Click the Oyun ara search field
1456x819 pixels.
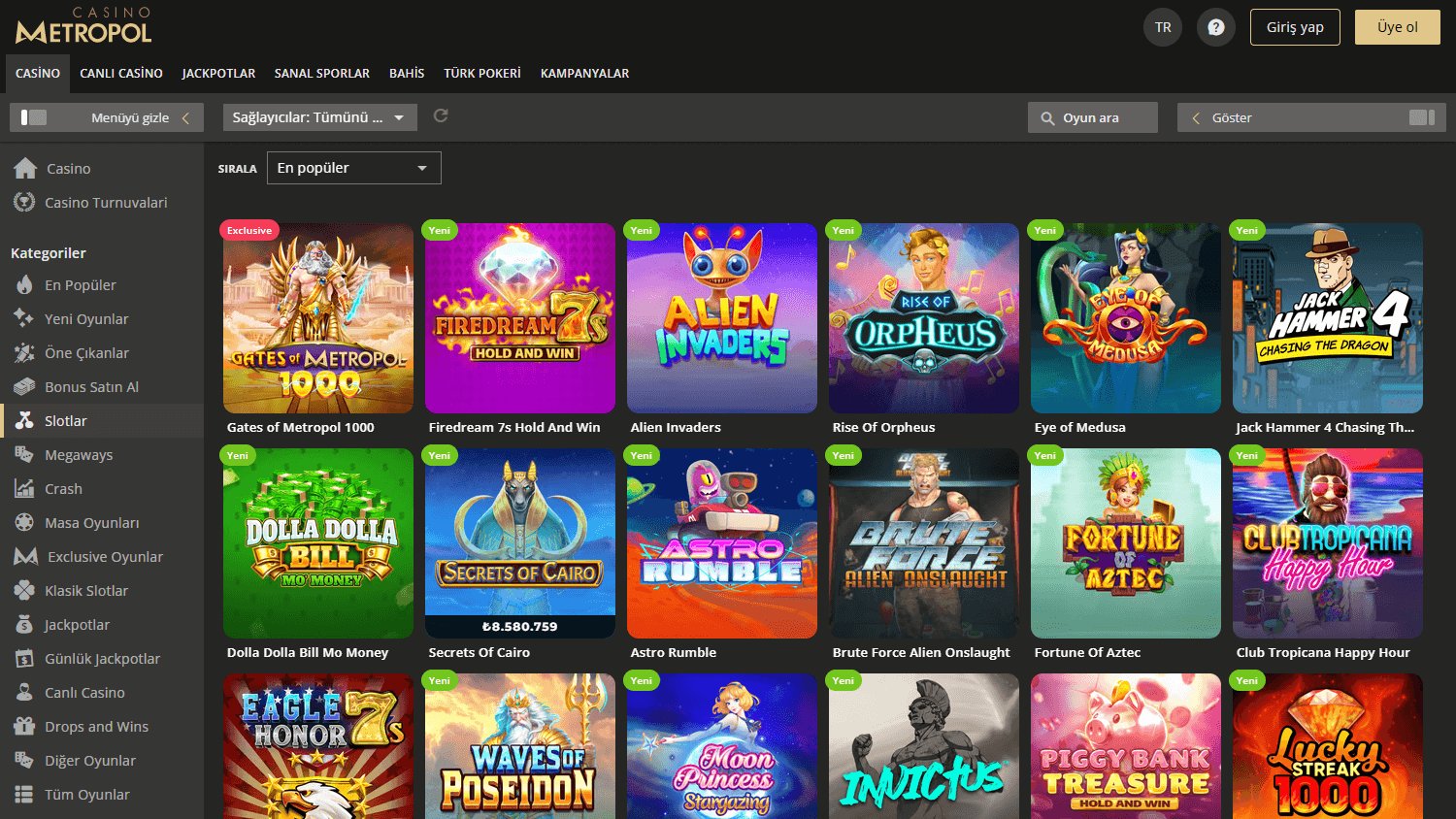click(x=1092, y=116)
